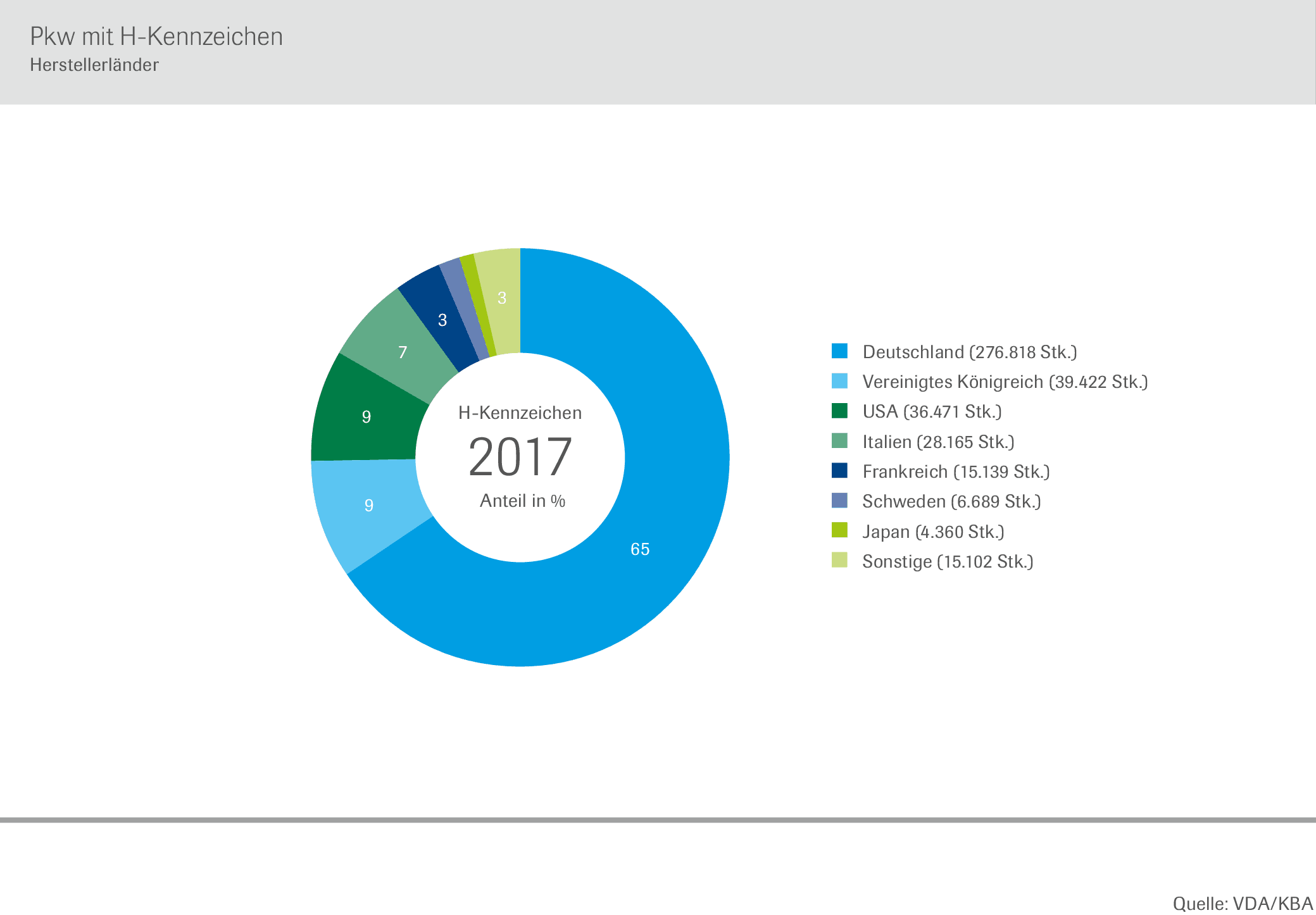Click the Vereinigtes Königreich legend swatch
The height and width of the screenshot is (915, 1316).
(x=839, y=380)
